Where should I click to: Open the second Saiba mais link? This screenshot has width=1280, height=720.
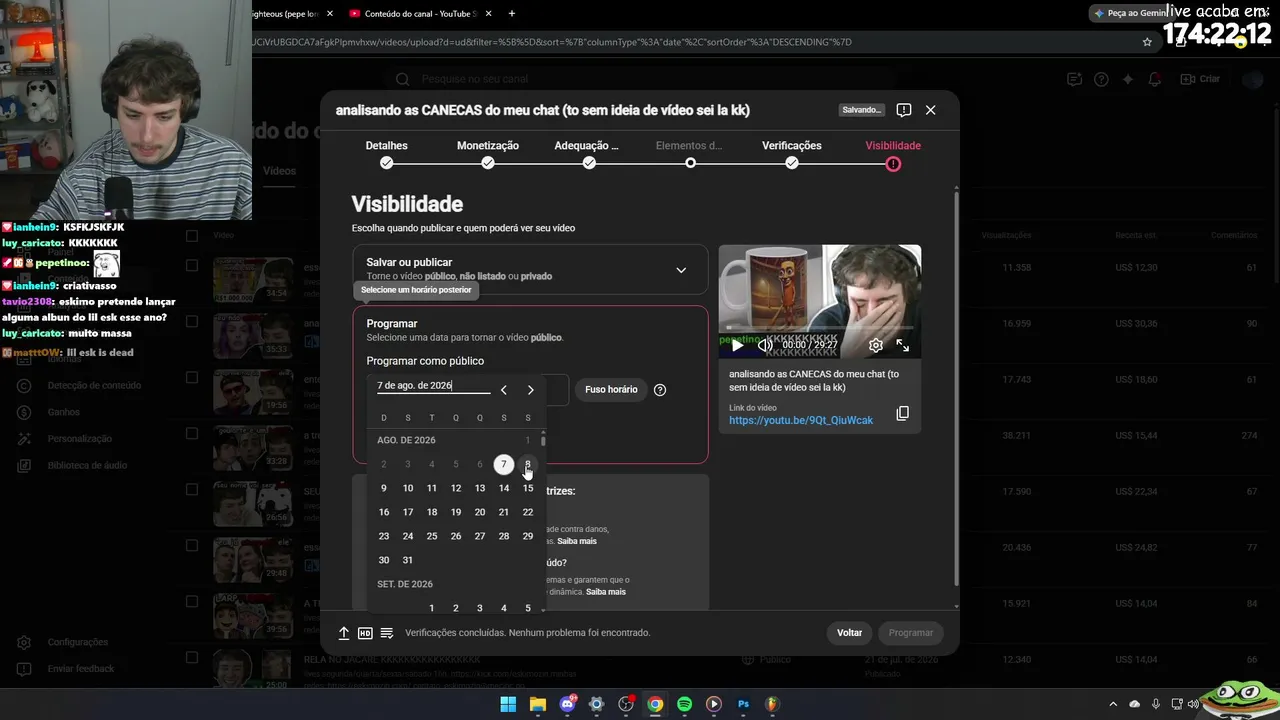[x=606, y=592]
